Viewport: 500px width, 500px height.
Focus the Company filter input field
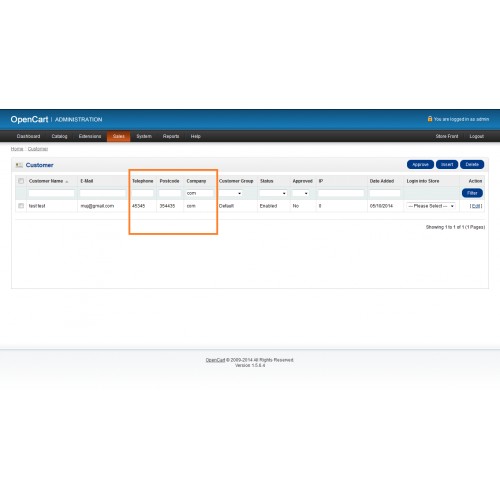point(199,193)
